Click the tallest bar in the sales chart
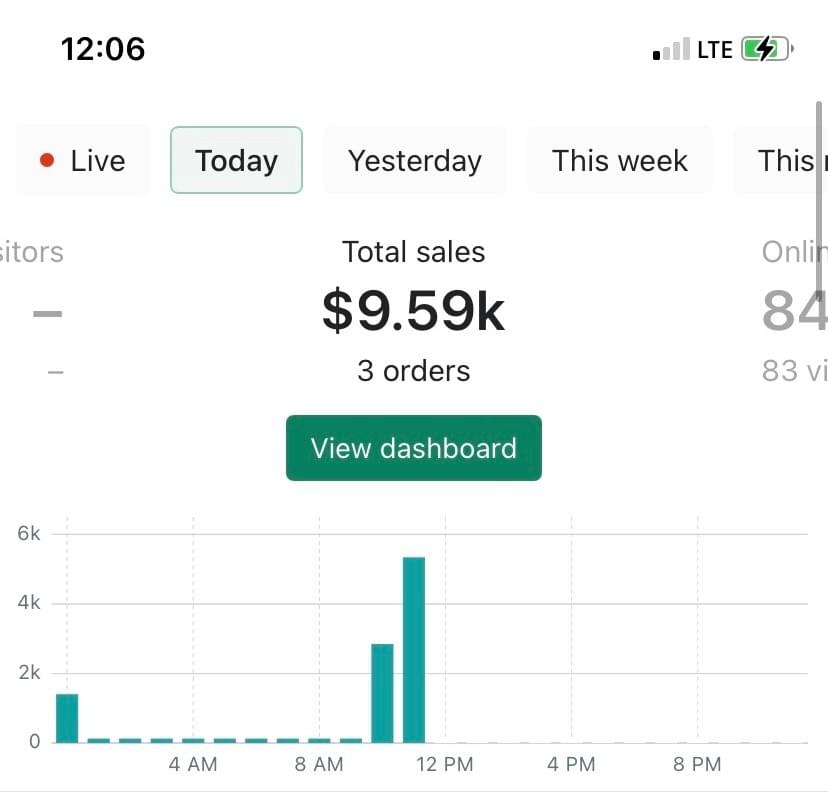This screenshot has width=828, height=792. point(414,649)
